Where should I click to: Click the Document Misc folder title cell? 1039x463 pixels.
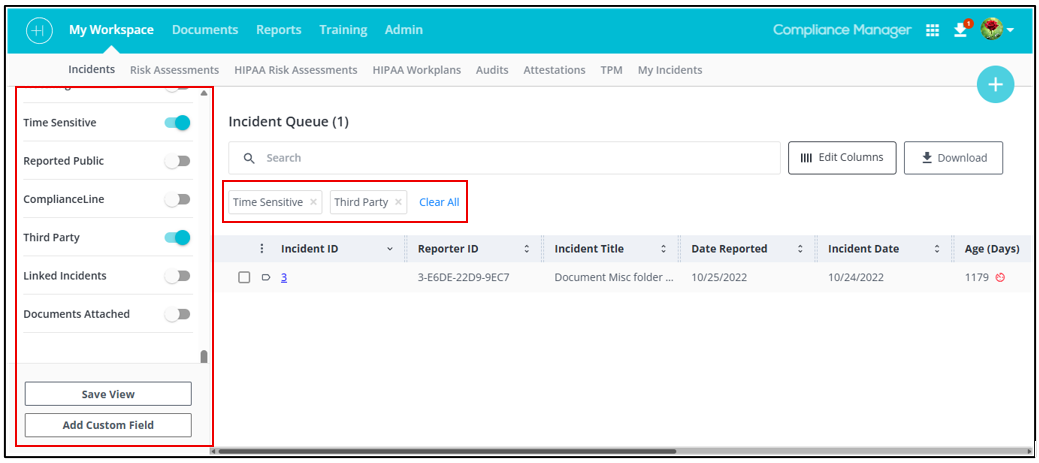point(614,278)
